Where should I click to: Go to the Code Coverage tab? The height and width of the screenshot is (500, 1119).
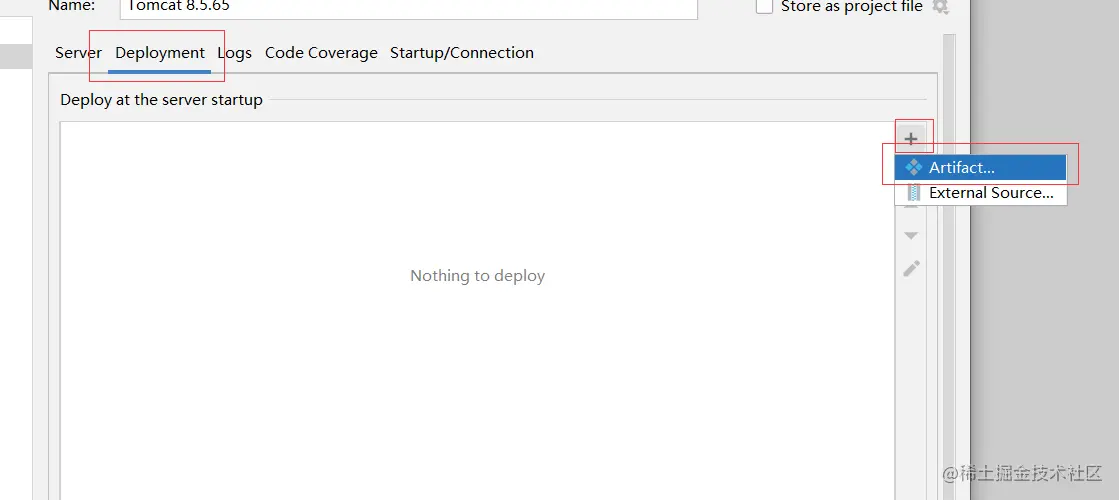(x=321, y=53)
